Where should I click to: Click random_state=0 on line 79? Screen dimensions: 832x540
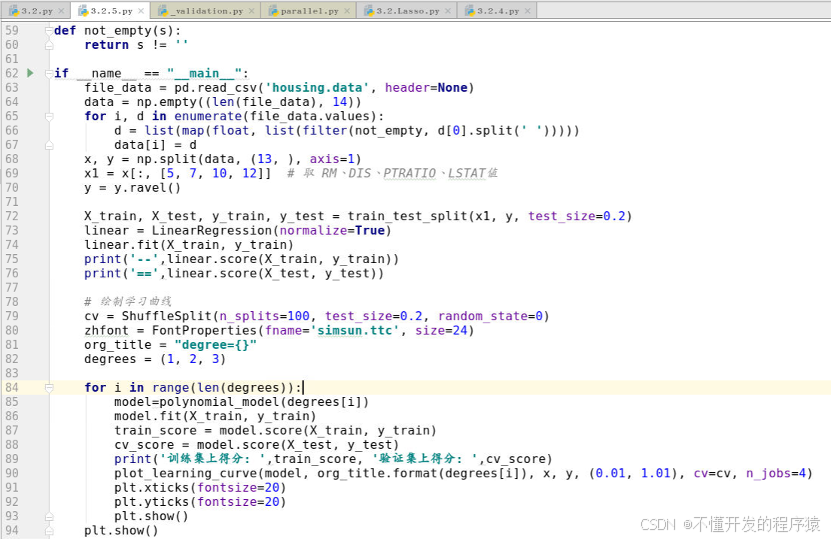[490, 316]
